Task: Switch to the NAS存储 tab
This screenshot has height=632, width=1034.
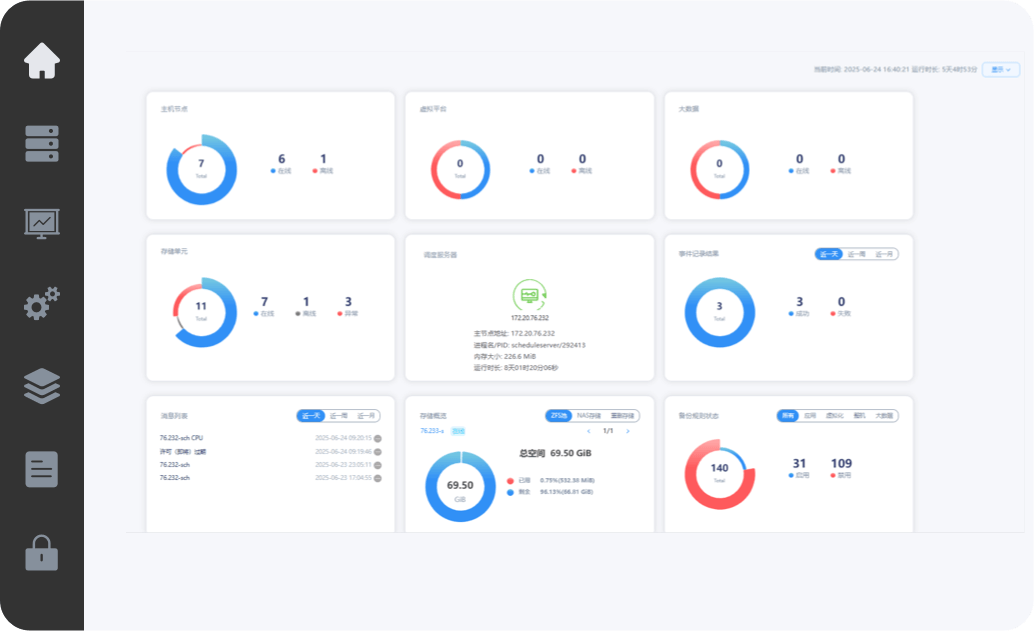Action: click(589, 415)
